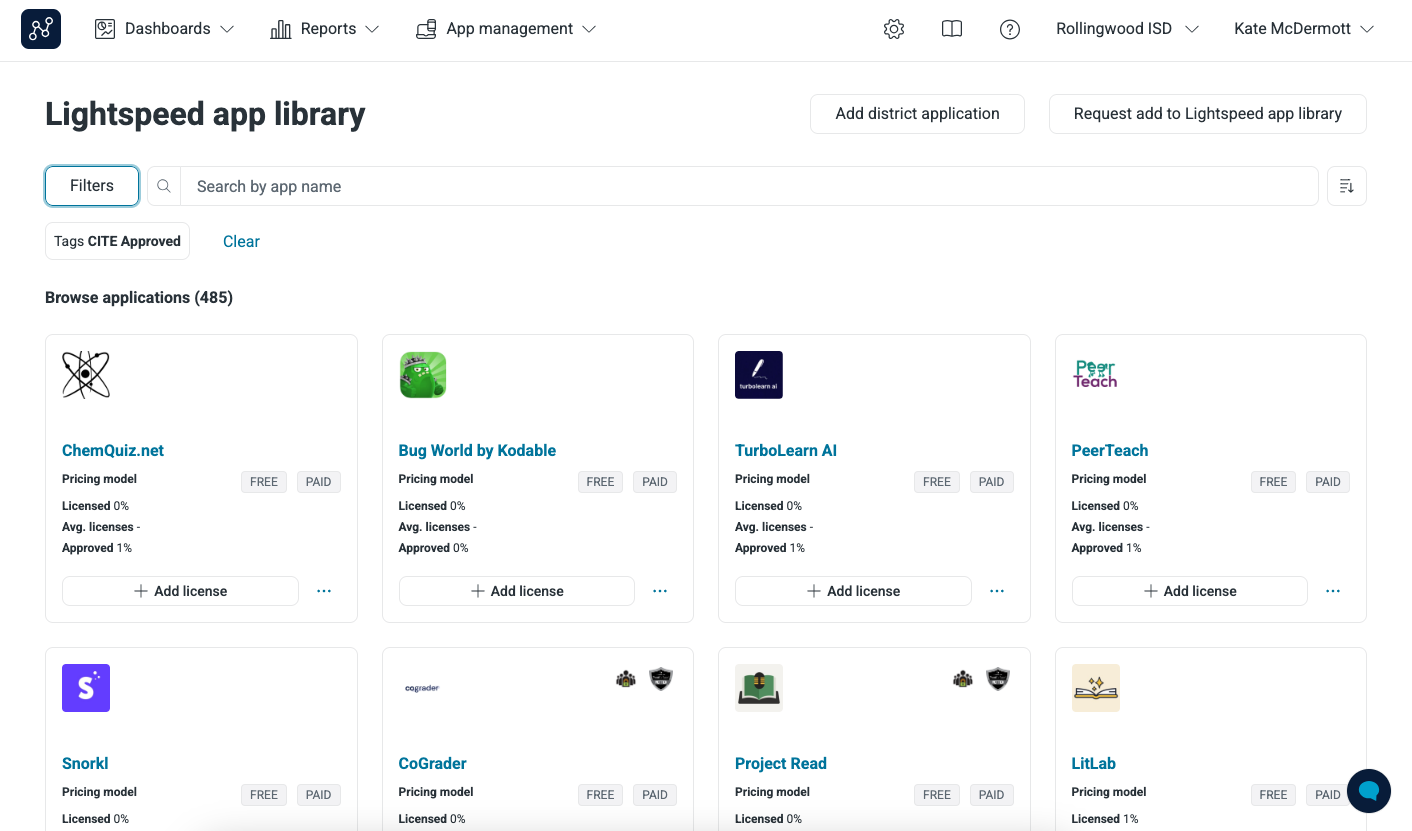
Task: Toggle FREE pricing on the PeerTeach card
Action: [1272, 481]
